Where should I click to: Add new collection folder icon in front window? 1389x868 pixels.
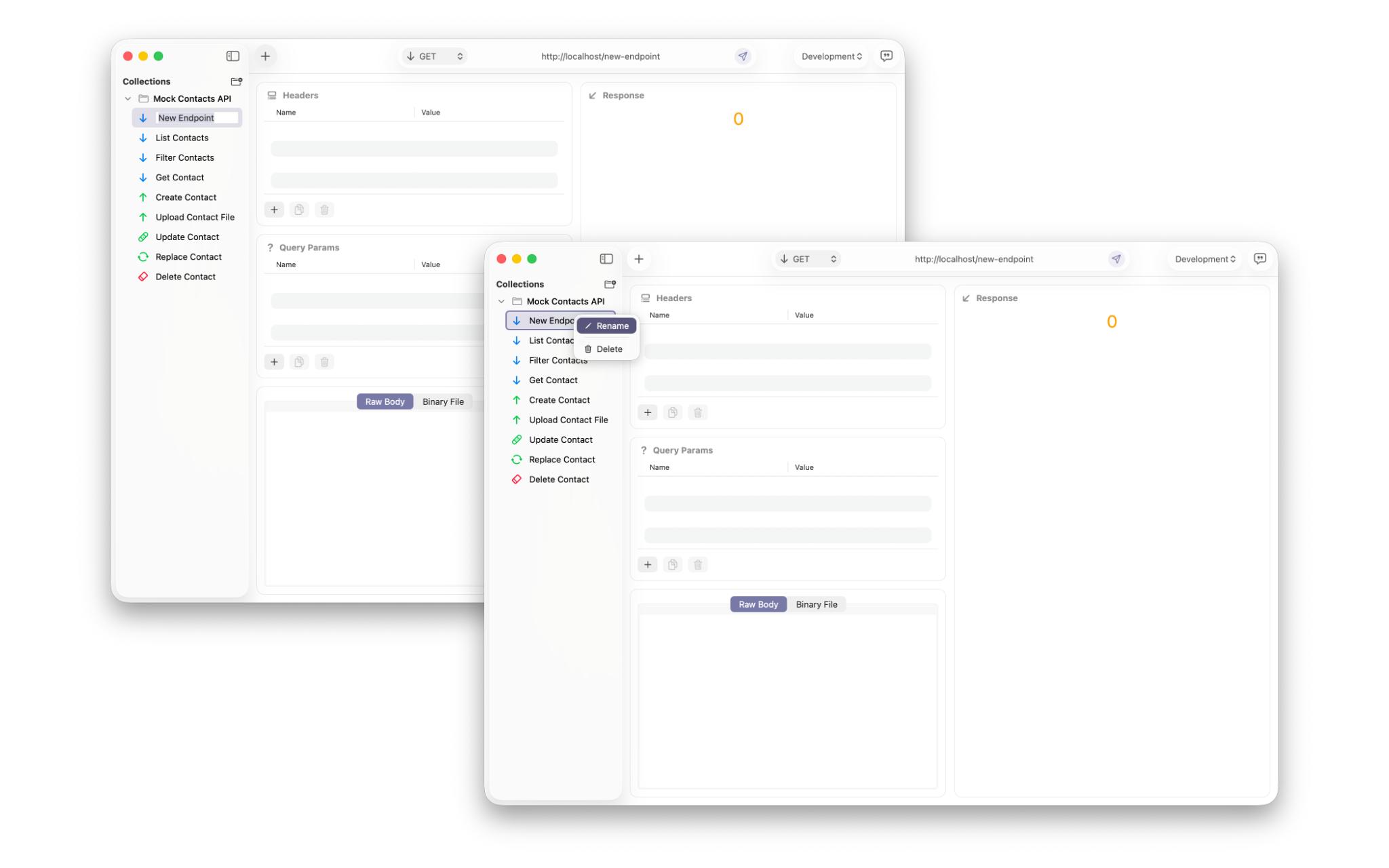[x=610, y=284]
